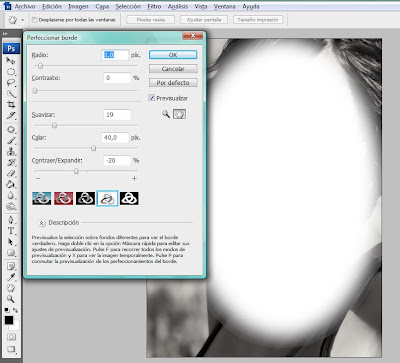Confirm with the OK button
Screen dimensions: 400x363
[173, 55]
